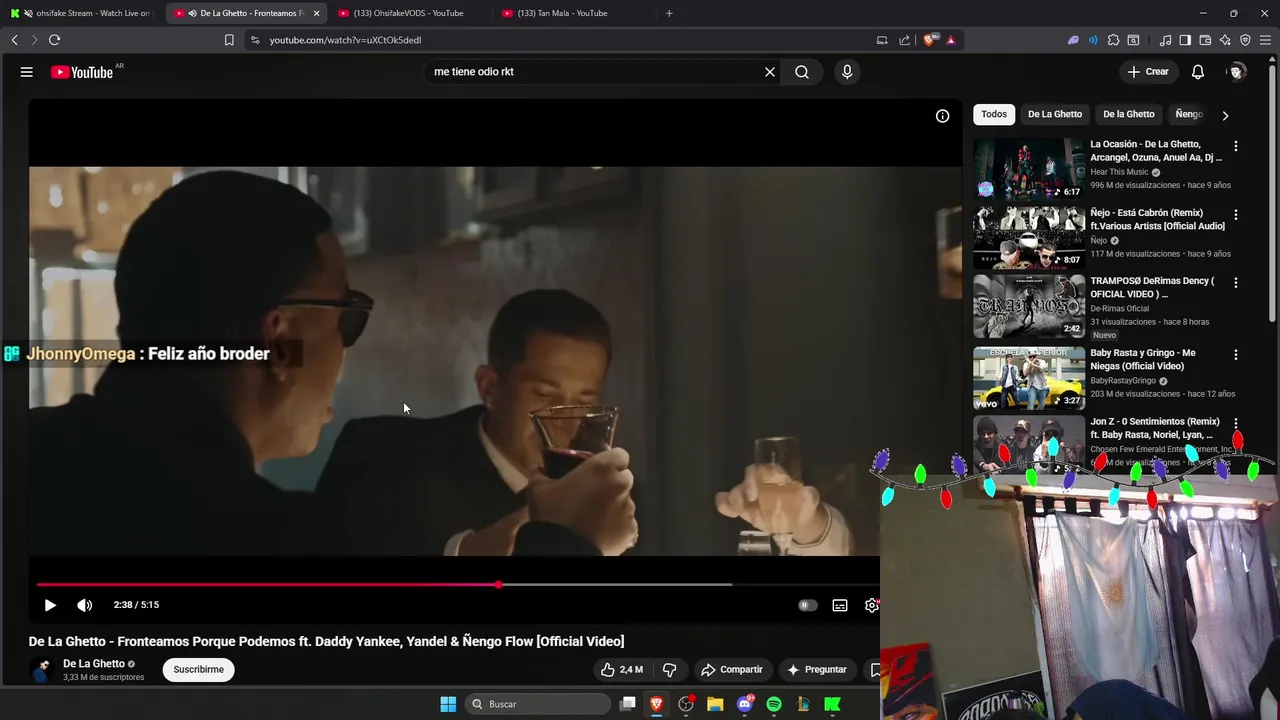The height and width of the screenshot is (720, 1280).
Task: Toggle subtitles/captions in the player
Action: (840, 605)
